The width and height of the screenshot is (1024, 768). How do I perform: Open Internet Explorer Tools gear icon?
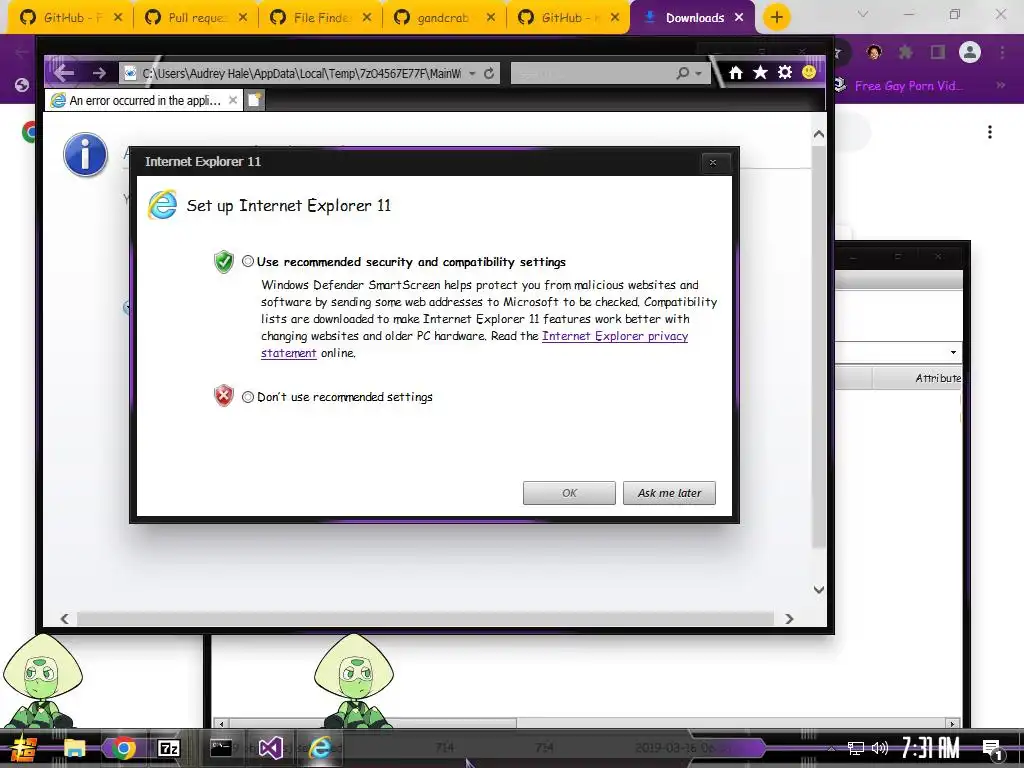784,72
